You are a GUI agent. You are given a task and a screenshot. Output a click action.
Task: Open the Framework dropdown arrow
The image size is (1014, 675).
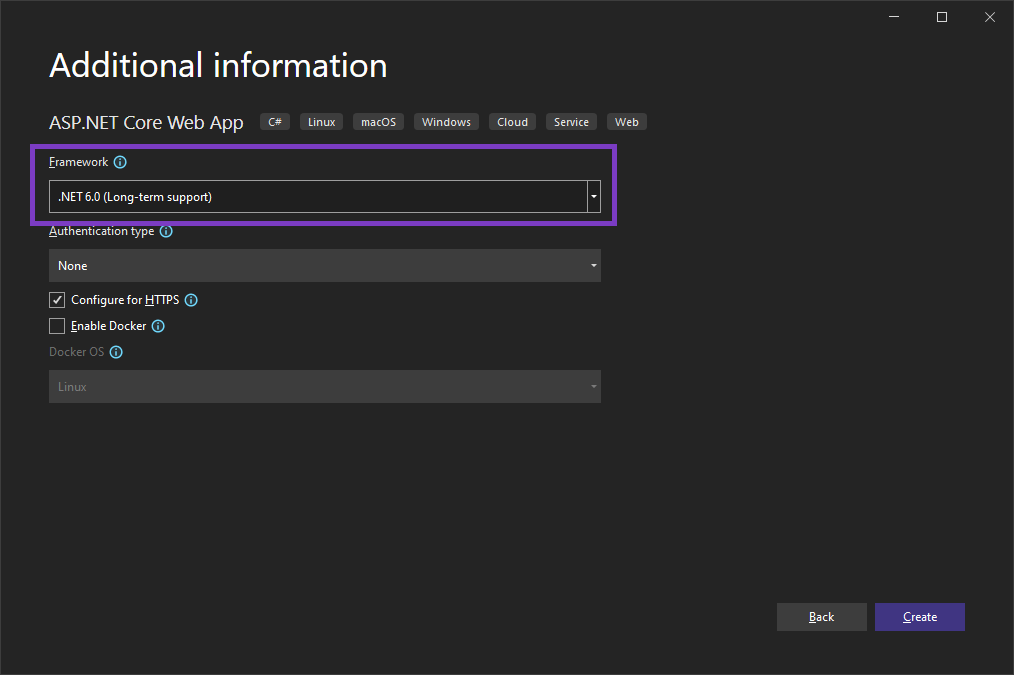[x=594, y=197]
